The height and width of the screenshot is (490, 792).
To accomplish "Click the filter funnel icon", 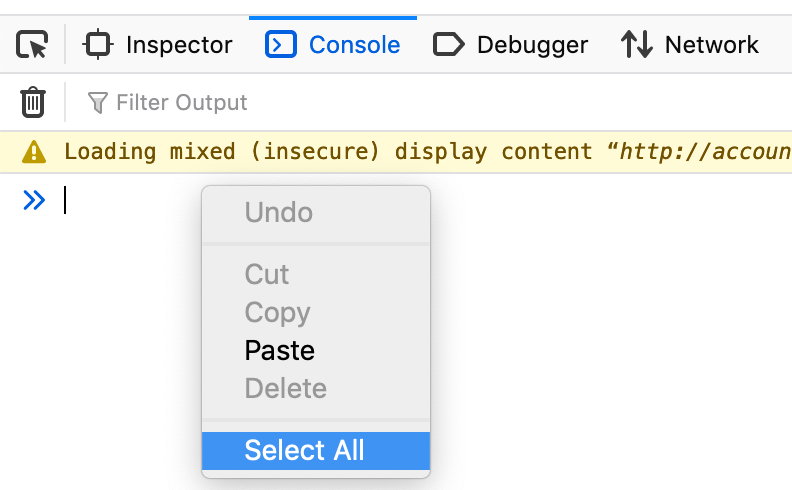I will (x=97, y=102).
